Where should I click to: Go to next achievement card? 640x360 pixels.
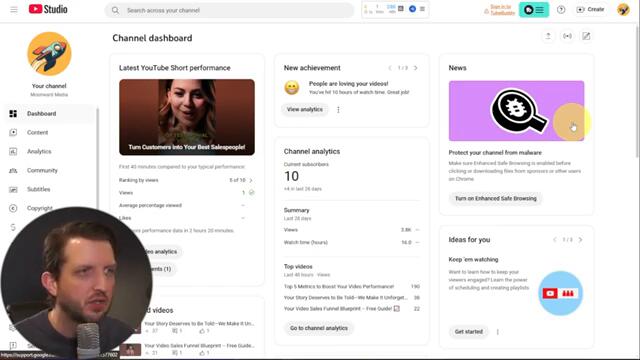[416, 68]
